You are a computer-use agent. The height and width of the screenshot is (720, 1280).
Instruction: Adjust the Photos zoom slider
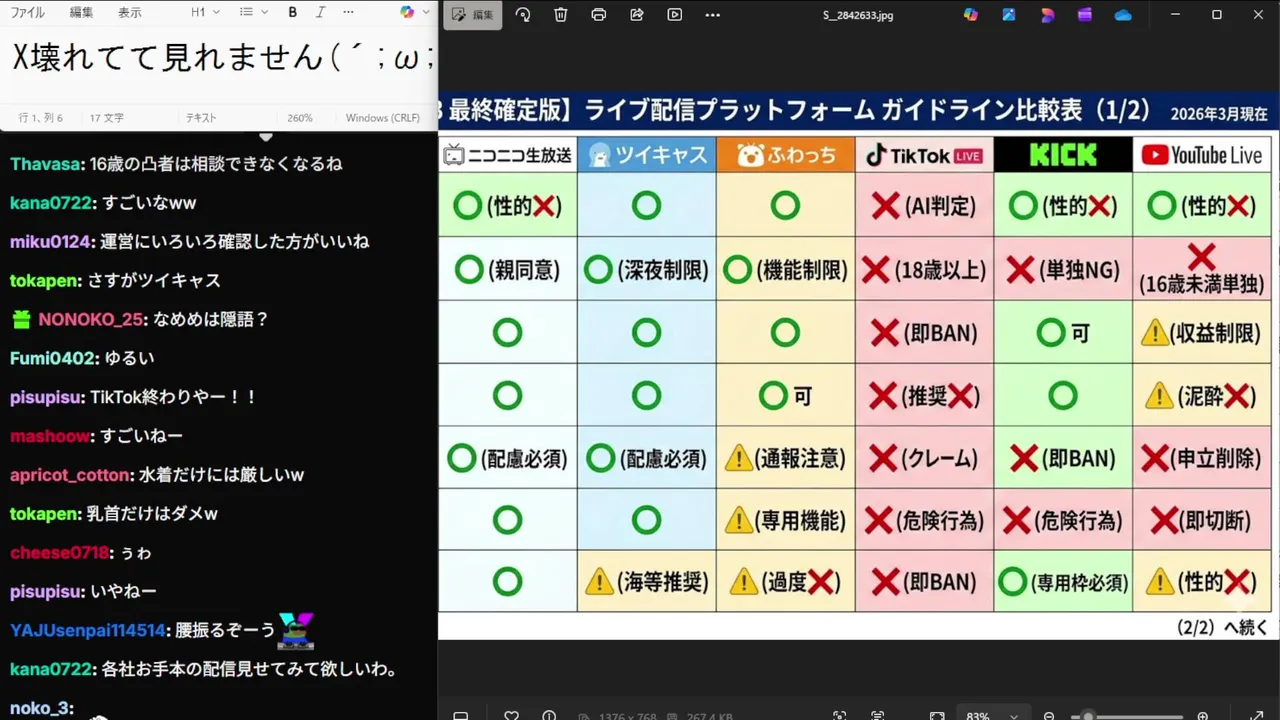1127,716
